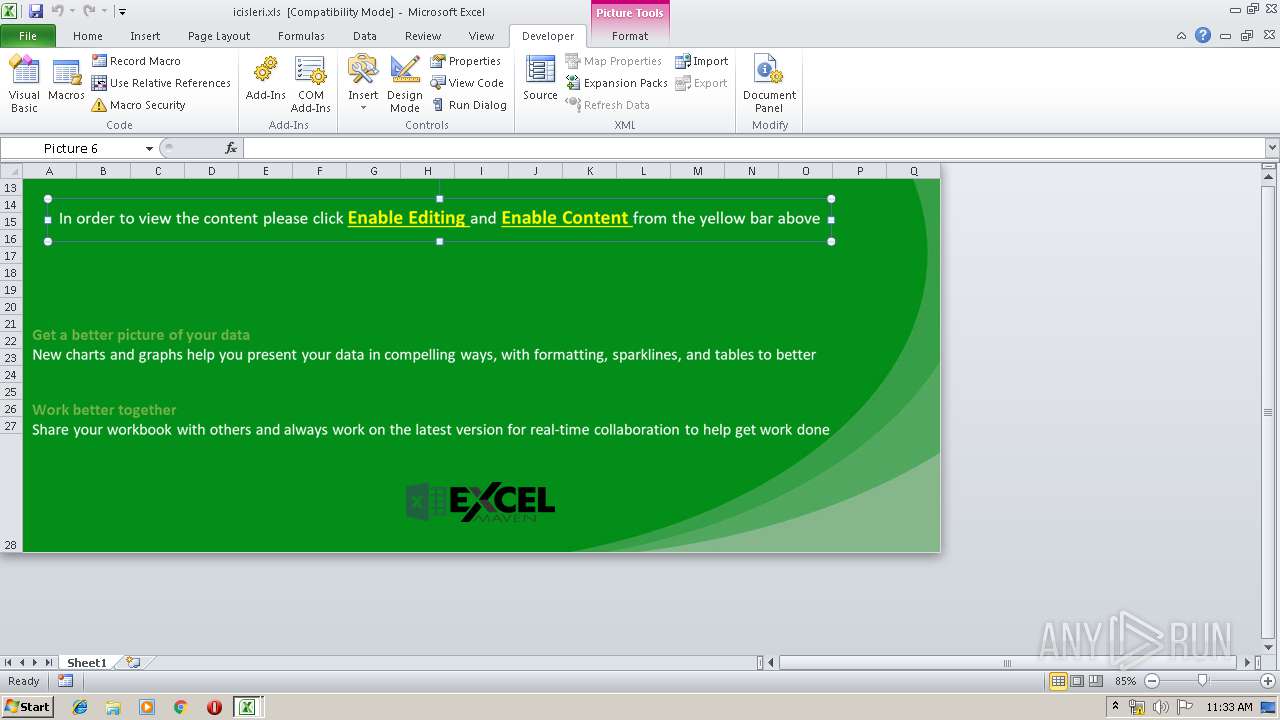1280x720 pixels.
Task: Switch to the Home tab
Action: tap(88, 36)
